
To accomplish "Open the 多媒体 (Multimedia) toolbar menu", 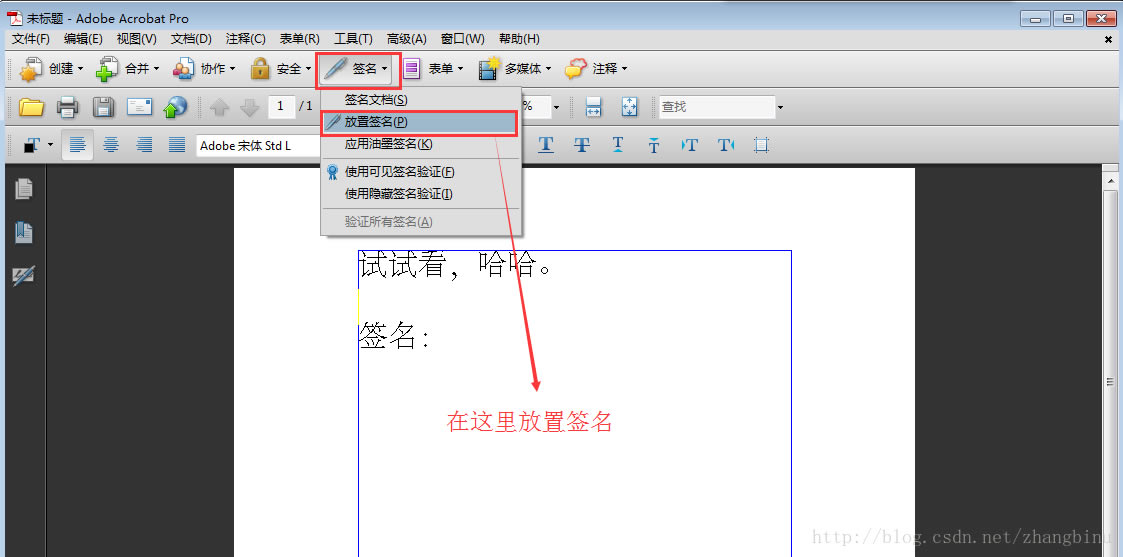I will [515, 69].
